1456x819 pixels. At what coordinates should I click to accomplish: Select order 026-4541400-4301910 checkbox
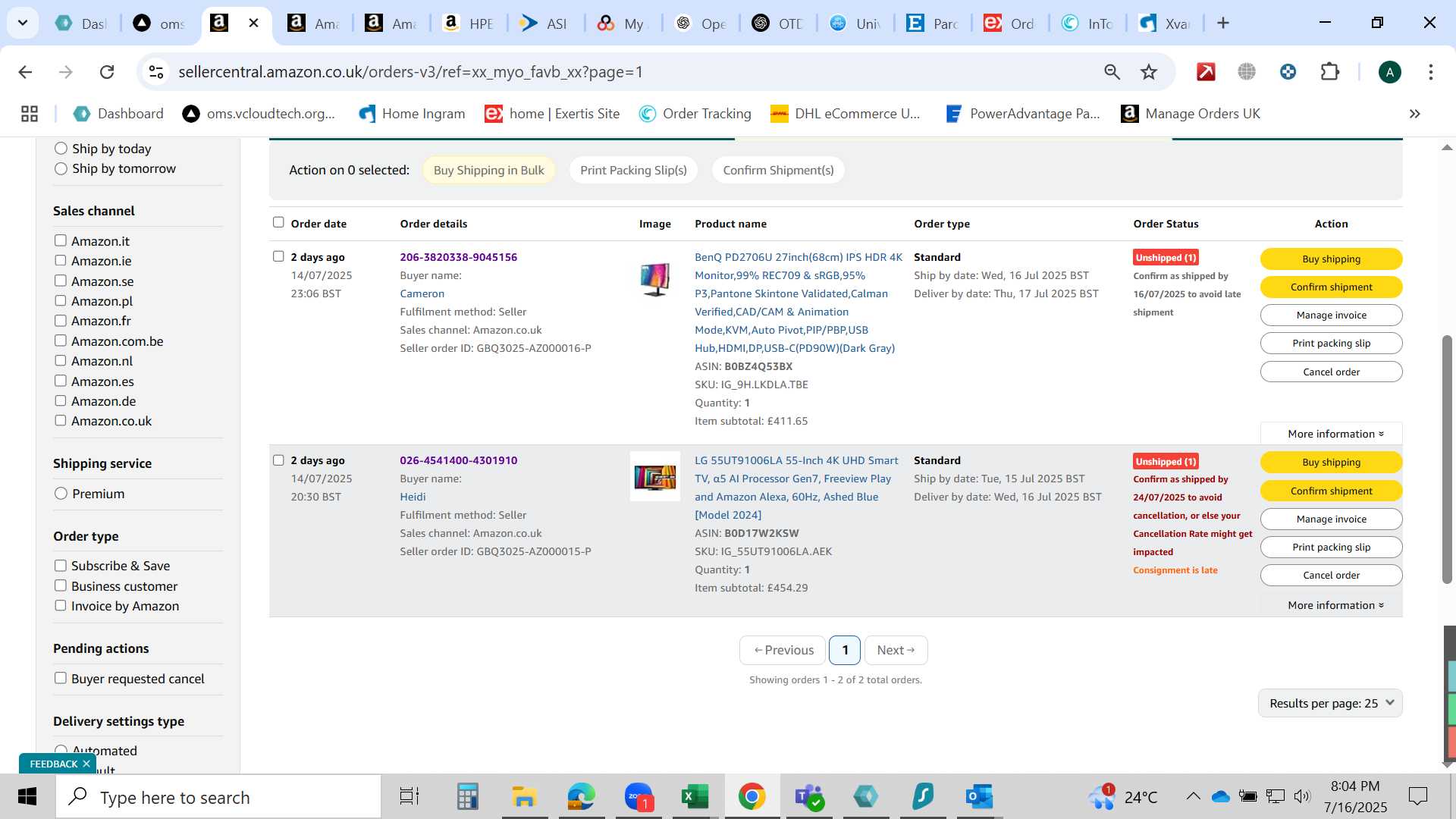pyautogui.click(x=278, y=460)
